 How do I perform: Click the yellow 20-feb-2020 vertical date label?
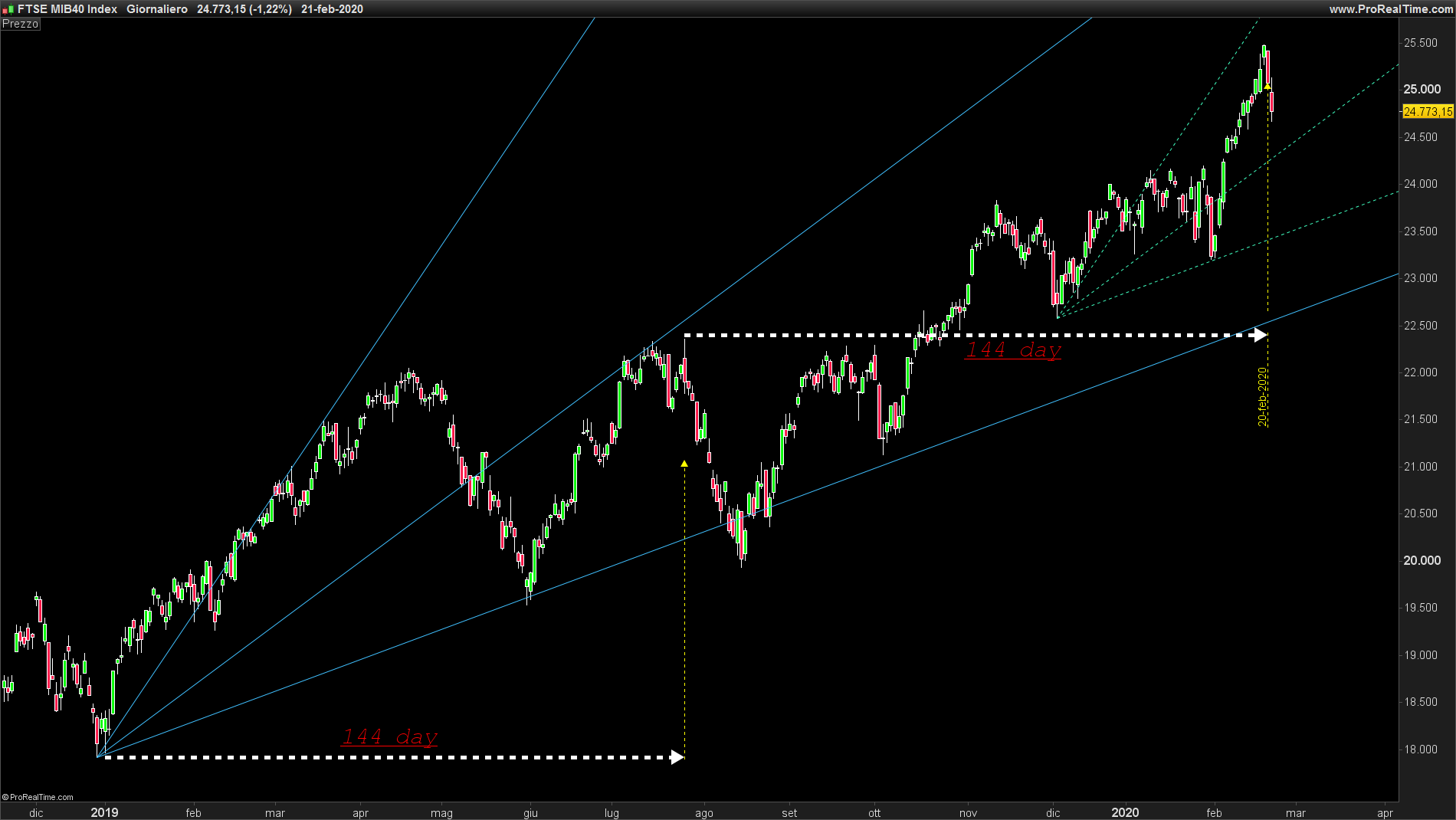pyautogui.click(x=1262, y=397)
